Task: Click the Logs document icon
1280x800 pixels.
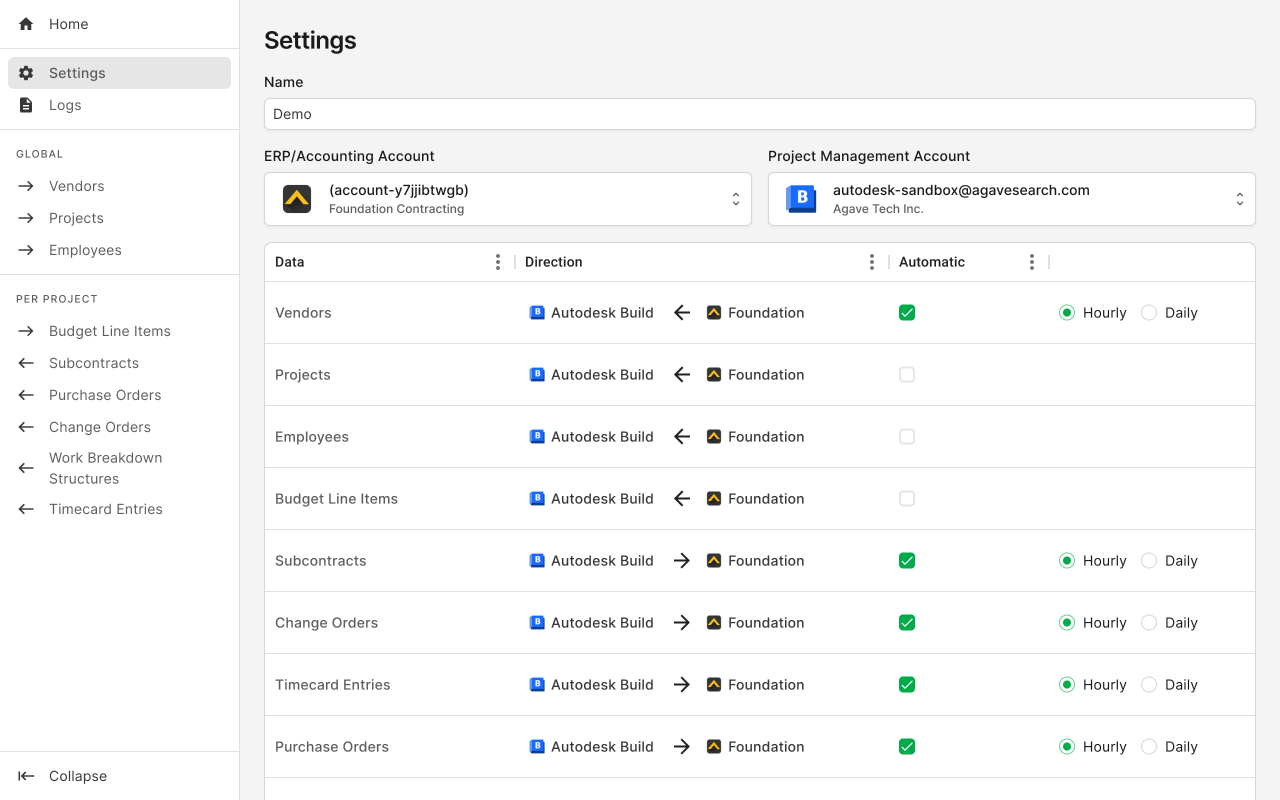Action: point(26,105)
